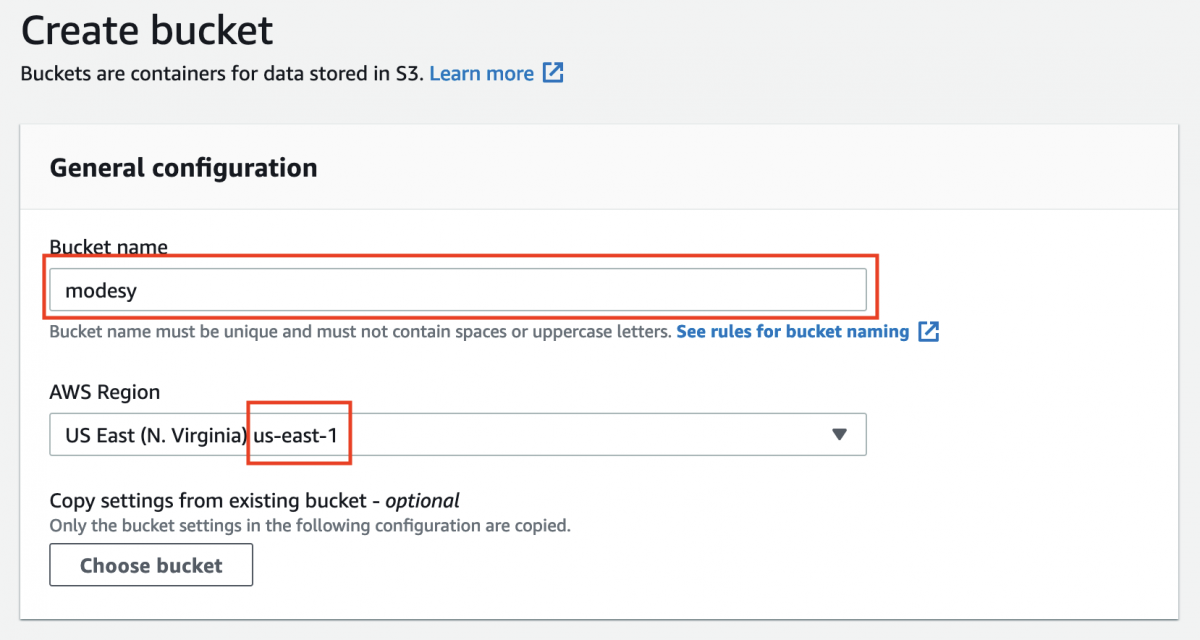Open See rules for bucket naming link
The height and width of the screenshot is (640, 1200).
792,331
